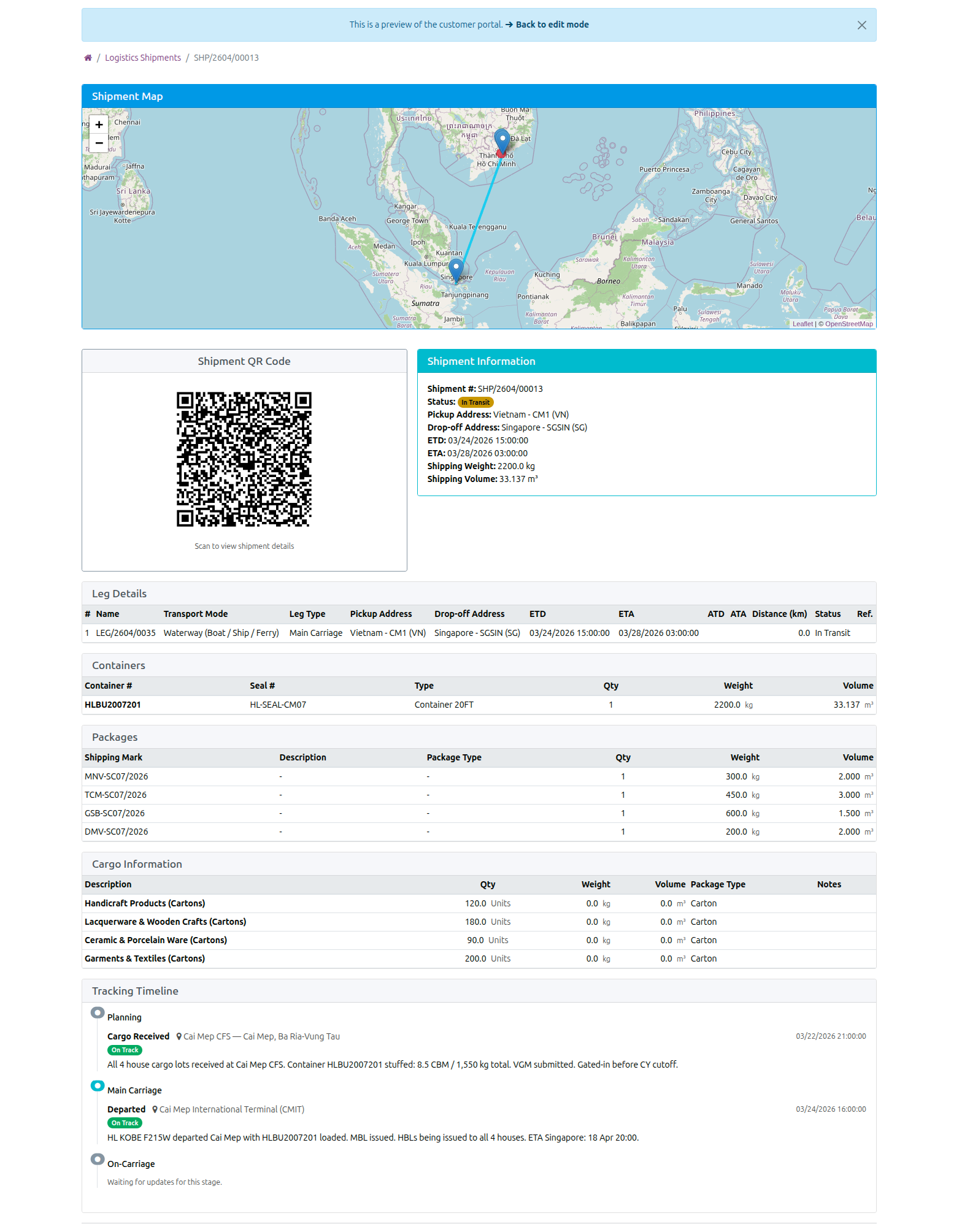Click container number HLBU2007201
The image size is (962, 1232).
[x=113, y=705]
